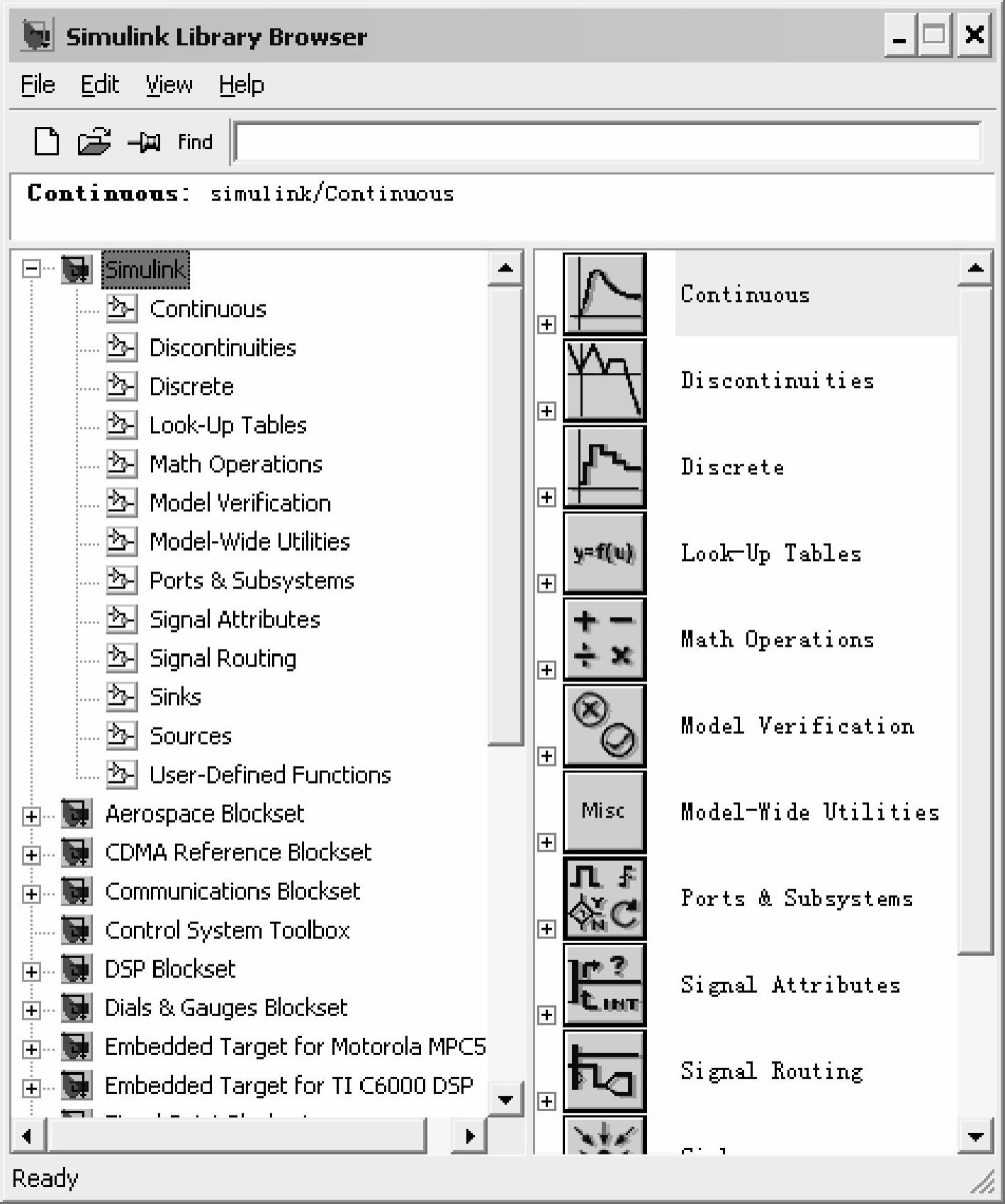
Task: Select Signal Routing in the library tree
Action: point(223,658)
